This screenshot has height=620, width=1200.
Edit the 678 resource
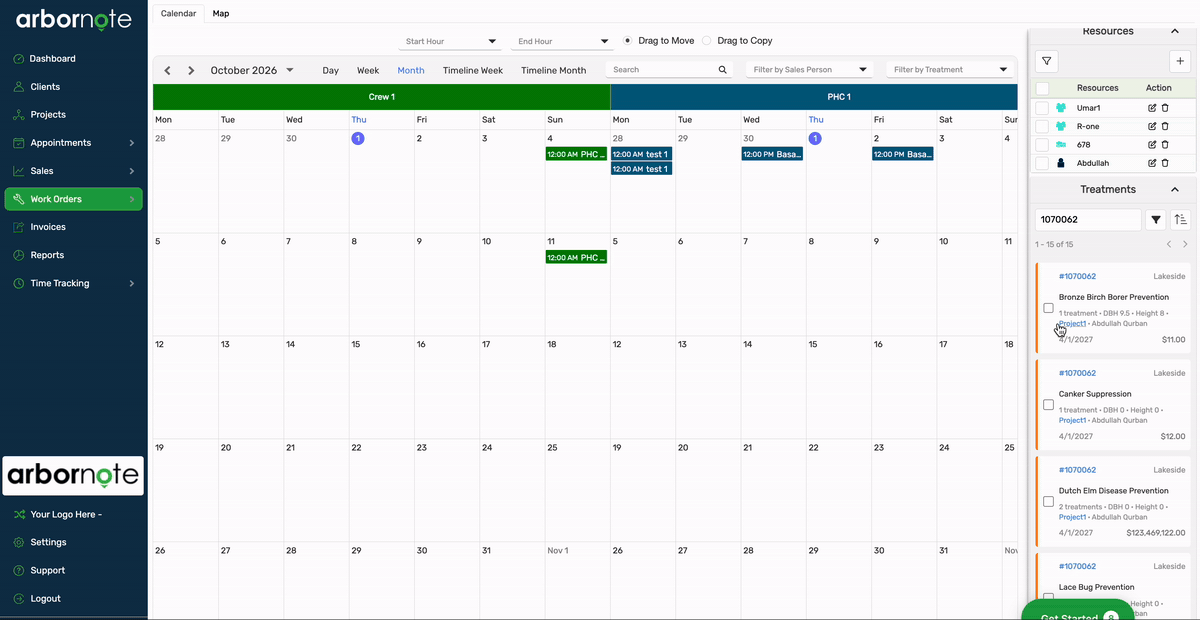click(1152, 145)
